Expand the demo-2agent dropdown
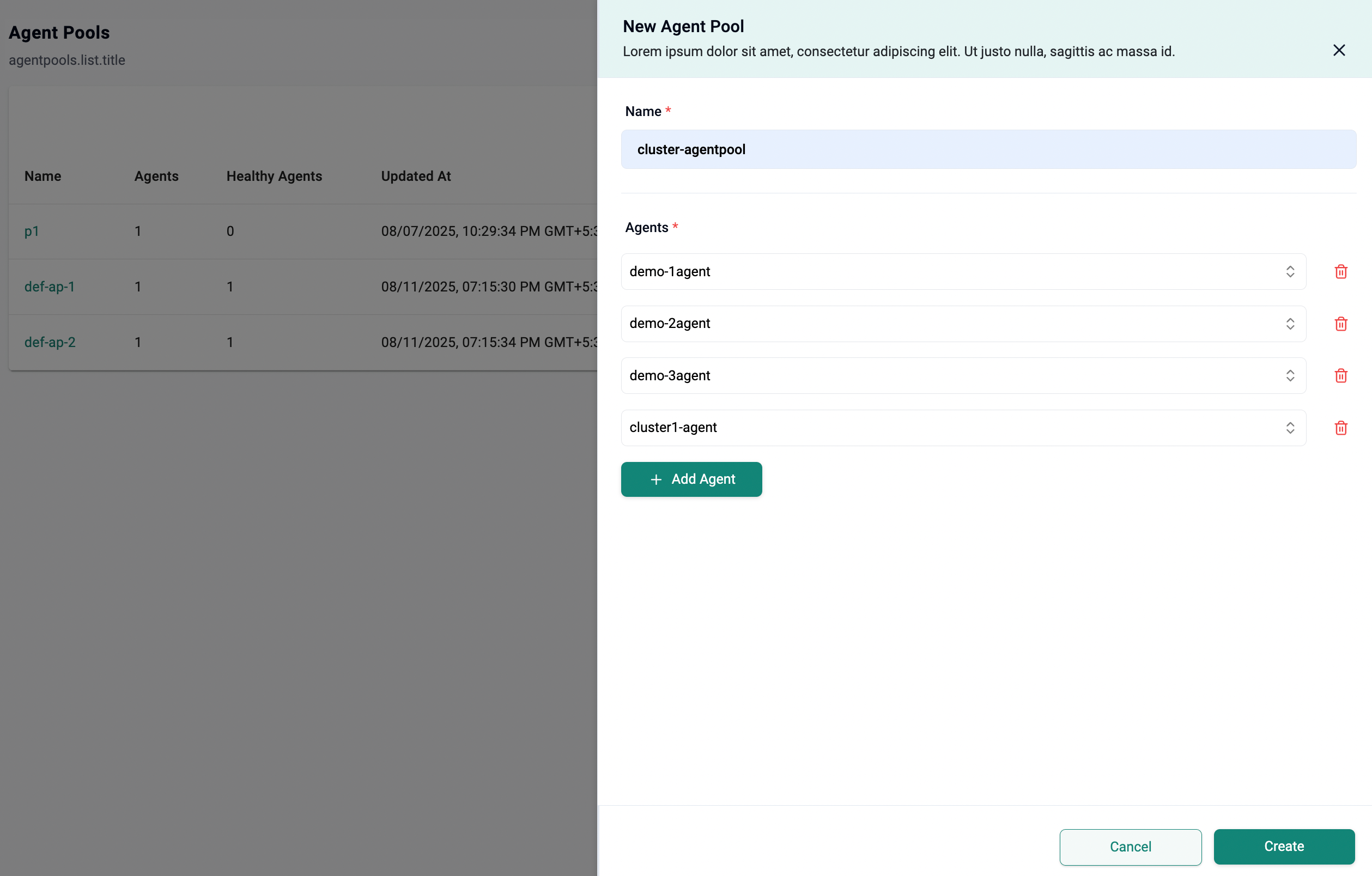1372x876 pixels. (x=1290, y=324)
